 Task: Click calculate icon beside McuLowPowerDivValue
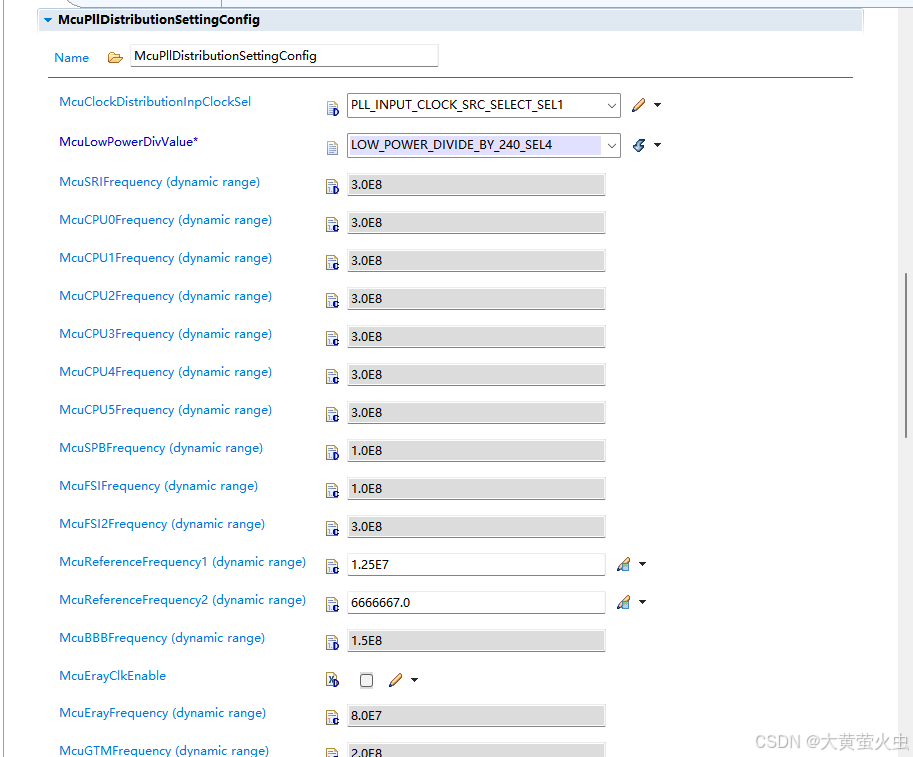pos(639,145)
